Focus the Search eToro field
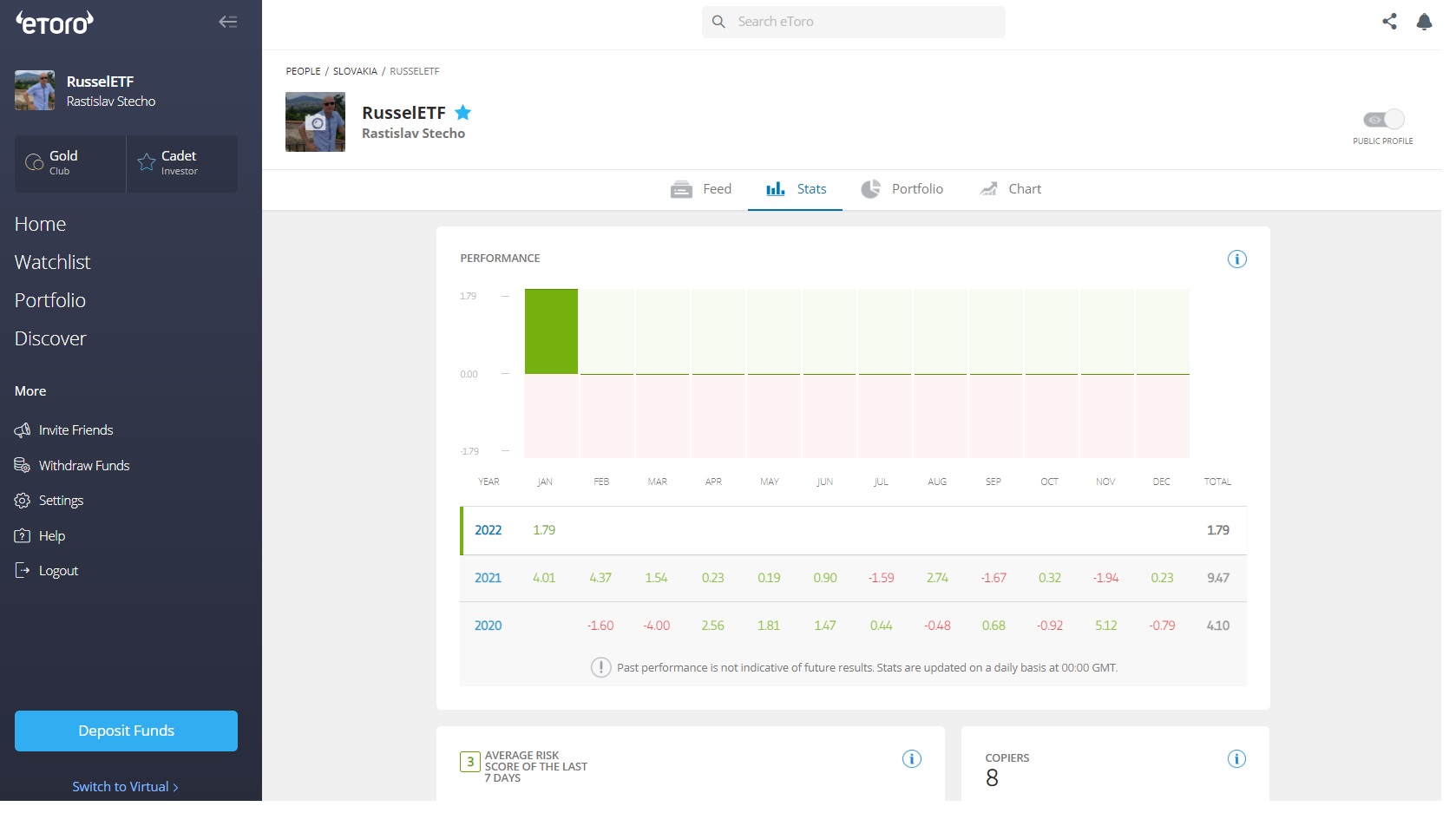The image size is (1456, 826). [x=853, y=22]
